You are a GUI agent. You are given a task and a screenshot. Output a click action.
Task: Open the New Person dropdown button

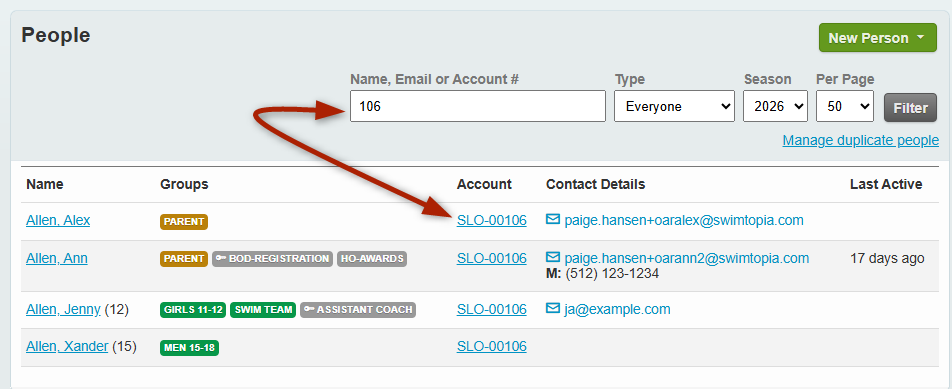pyautogui.click(x=877, y=38)
